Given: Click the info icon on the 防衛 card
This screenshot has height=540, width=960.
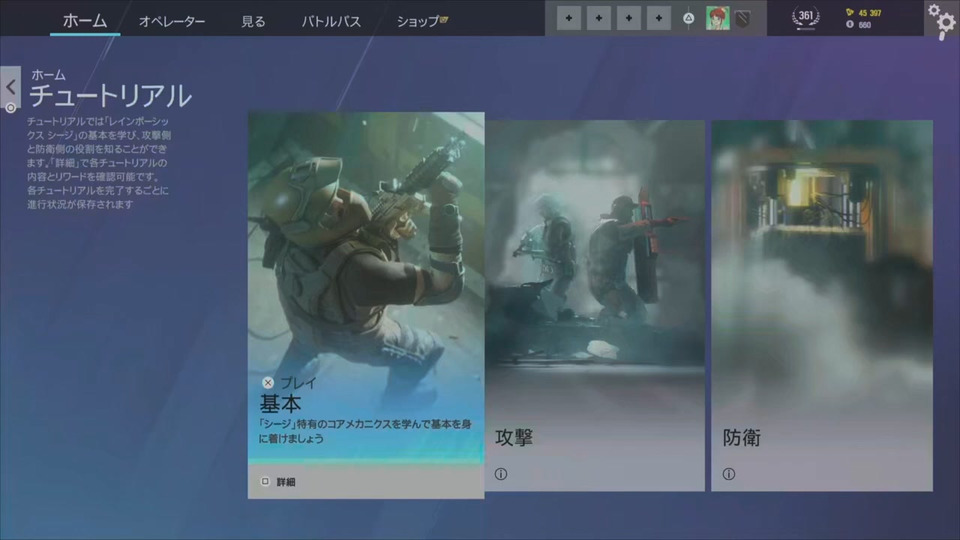Looking at the screenshot, I should click(729, 474).
